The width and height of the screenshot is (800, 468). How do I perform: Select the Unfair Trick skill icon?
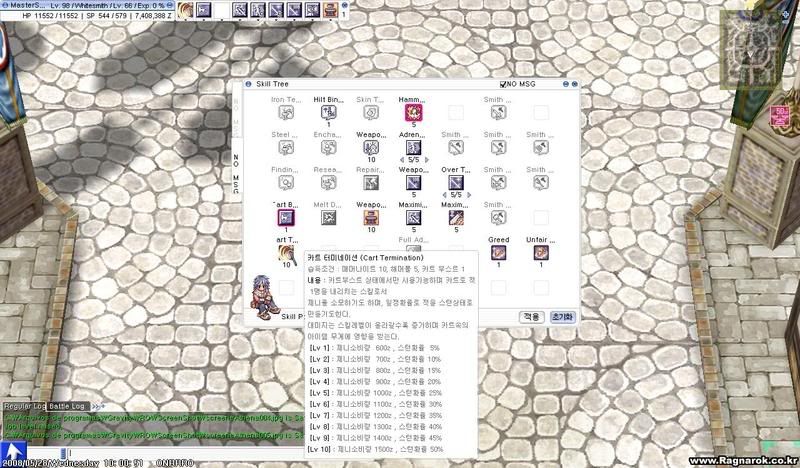click(541, 253)
